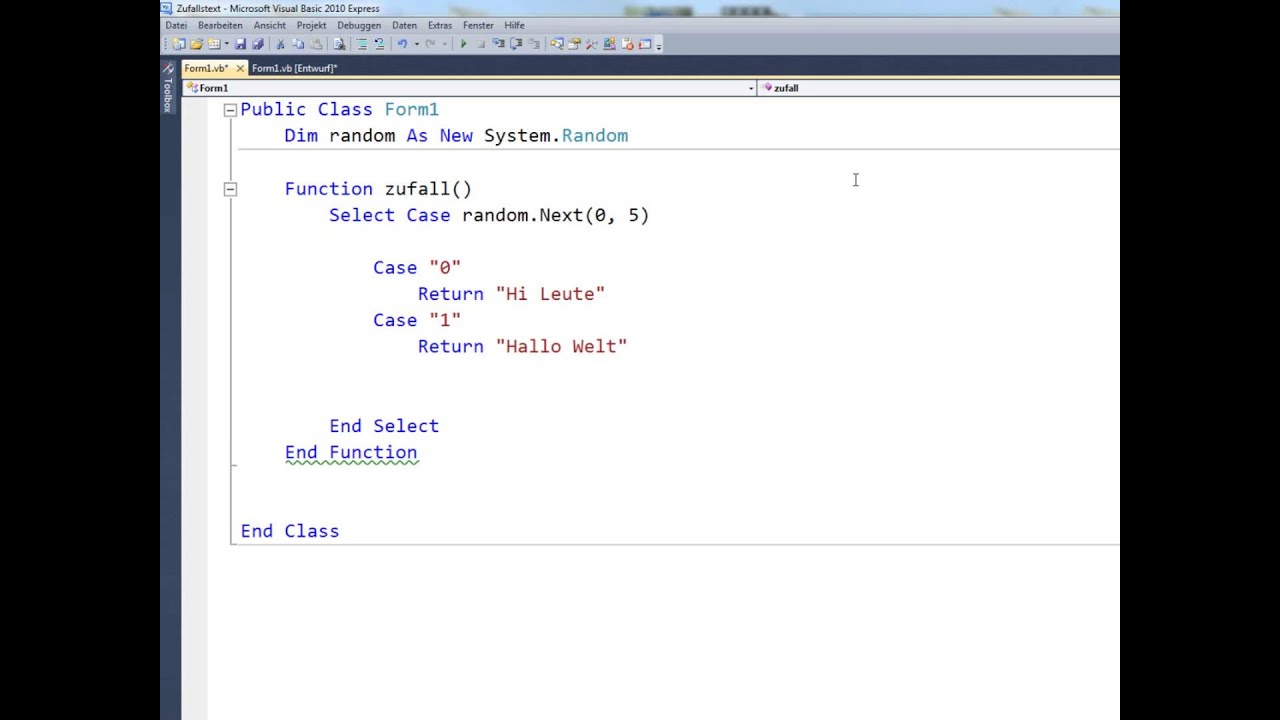1280x720 pixels.
Task: Place cursor on End Function line
Action: (x=351, y=452)
